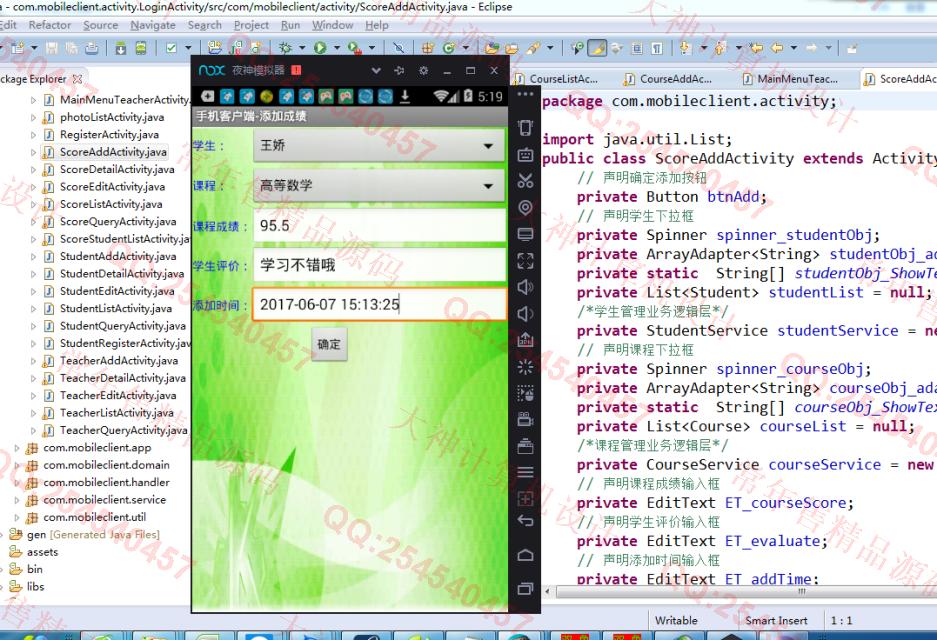Viewport: 937px width, 640px height.
Task: Click Nox add APK file icon
Action: click(x=525, y=340)
